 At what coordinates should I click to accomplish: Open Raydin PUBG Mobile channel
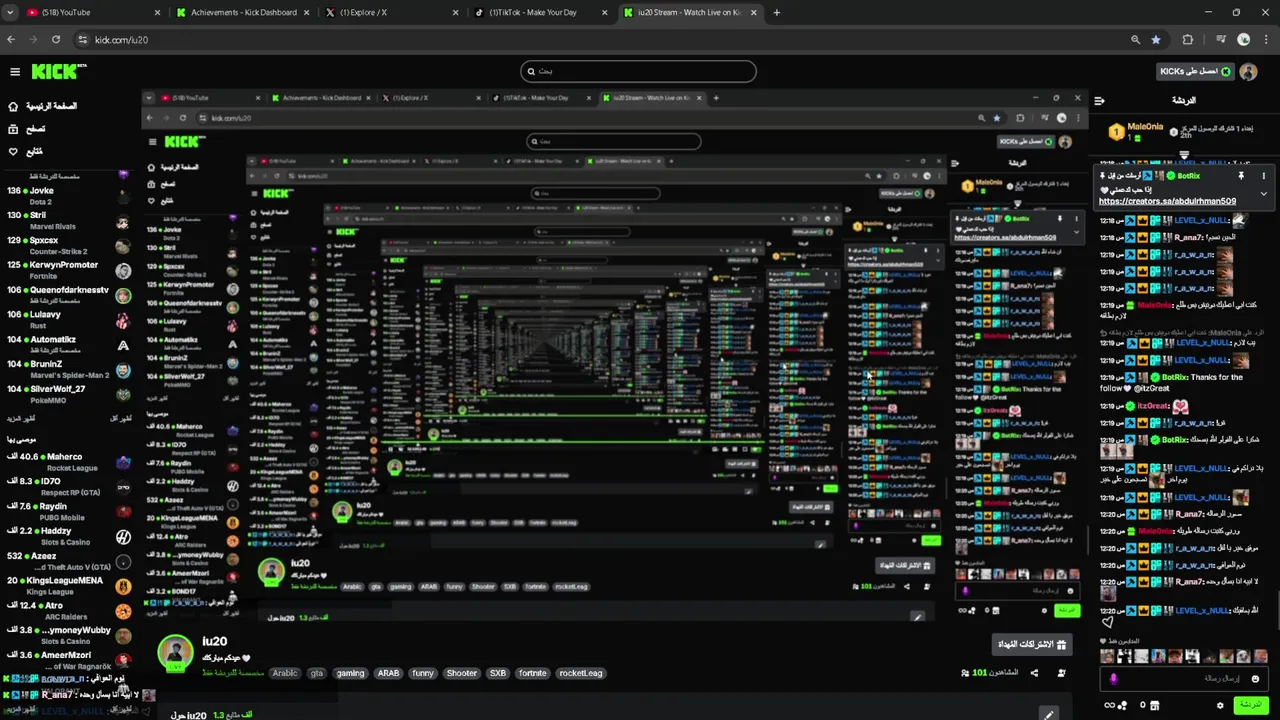(x=70, y=511)
